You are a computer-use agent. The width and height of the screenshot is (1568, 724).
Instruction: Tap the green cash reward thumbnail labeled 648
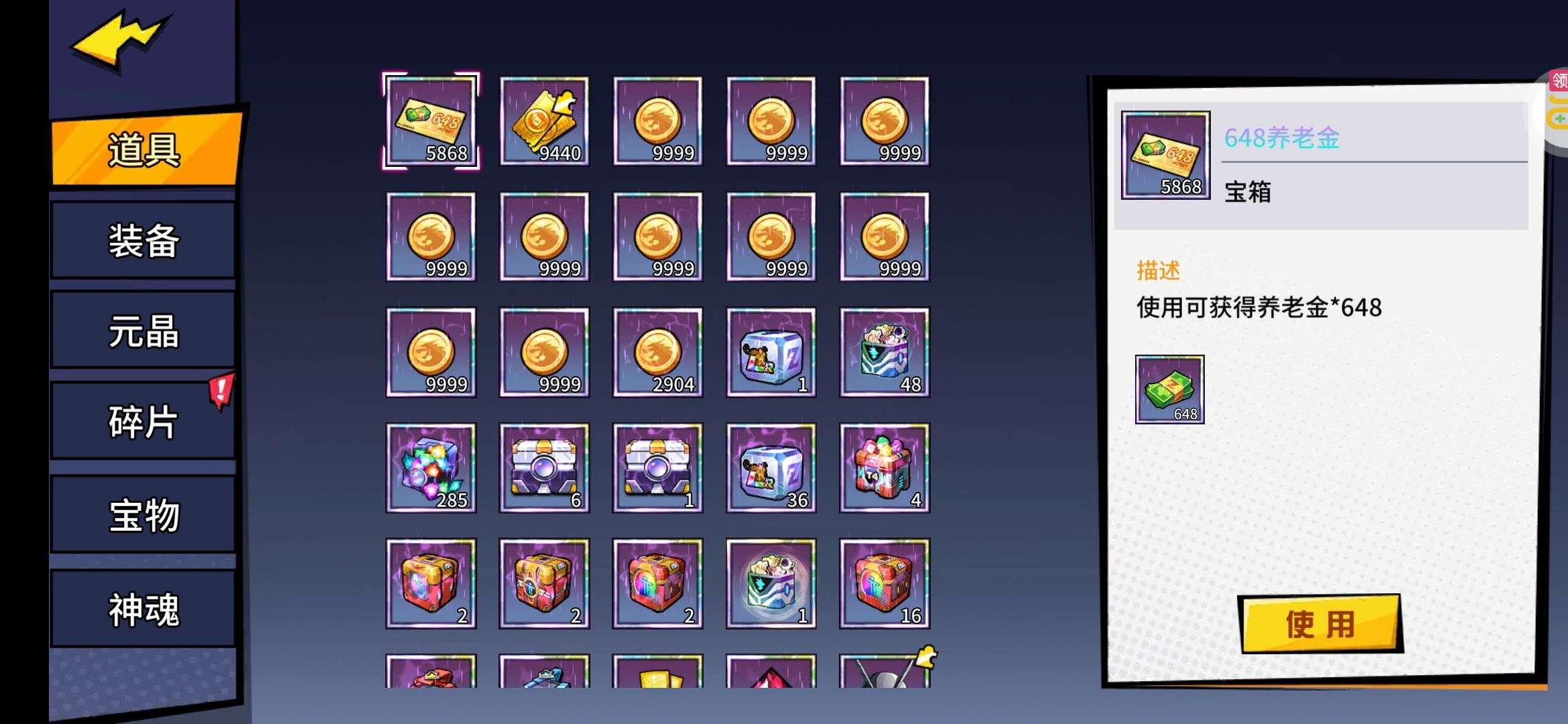[1169, 389]
